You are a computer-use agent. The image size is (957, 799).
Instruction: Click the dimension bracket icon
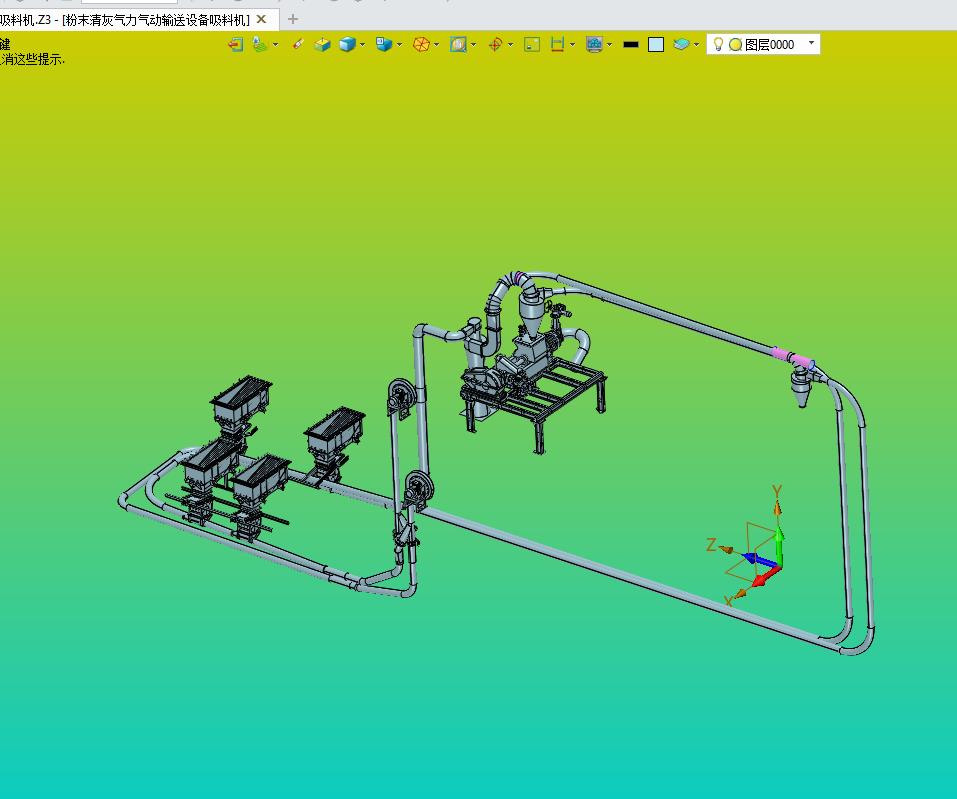[x=558, y=44]
